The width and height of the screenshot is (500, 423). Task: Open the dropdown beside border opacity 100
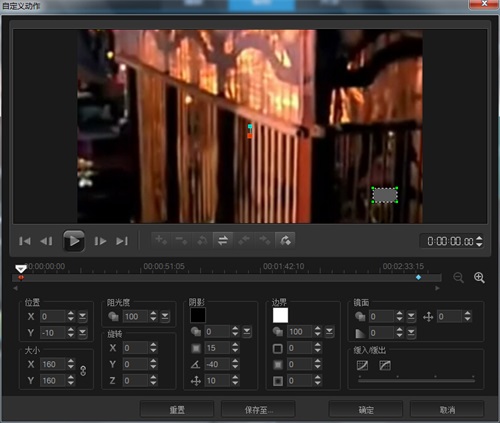click(329, 331)
